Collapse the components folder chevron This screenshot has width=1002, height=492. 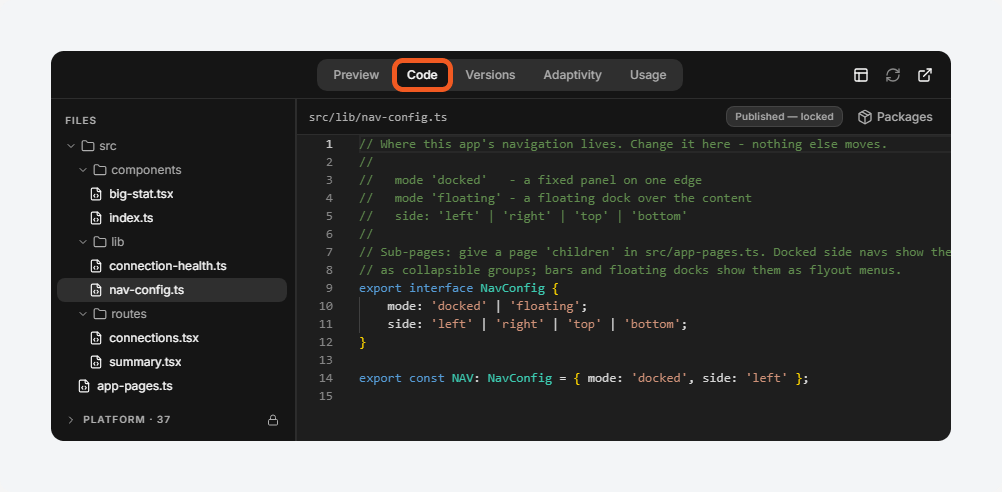pos(83,170)
